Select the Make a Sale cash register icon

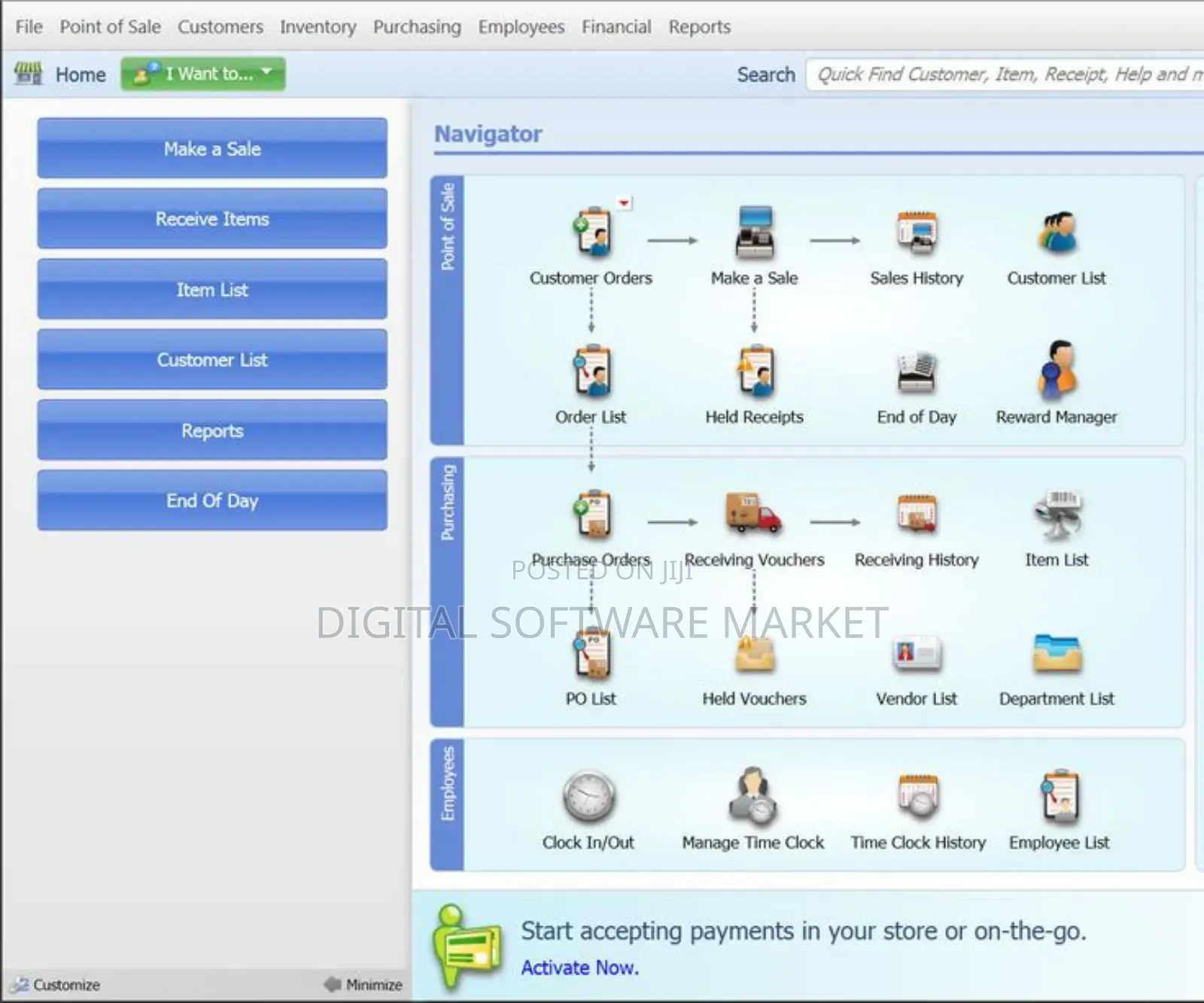(755, 233)
